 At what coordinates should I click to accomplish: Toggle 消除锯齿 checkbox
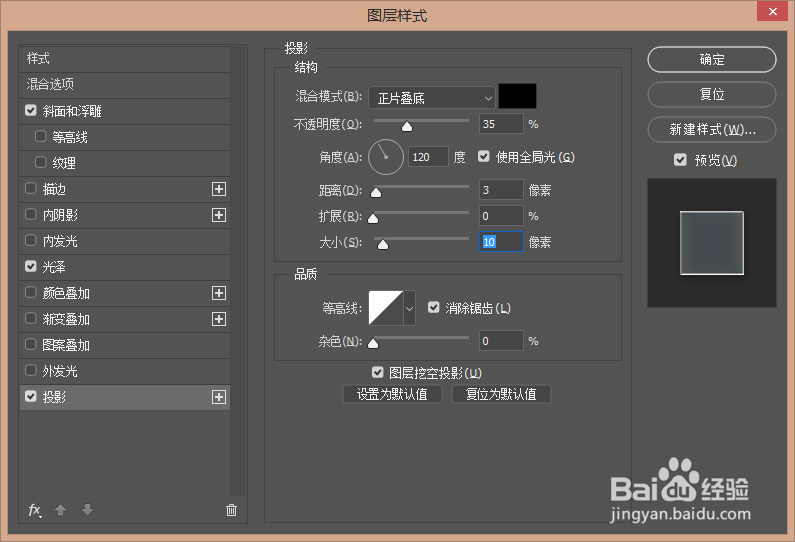click(x=433, y=307)
